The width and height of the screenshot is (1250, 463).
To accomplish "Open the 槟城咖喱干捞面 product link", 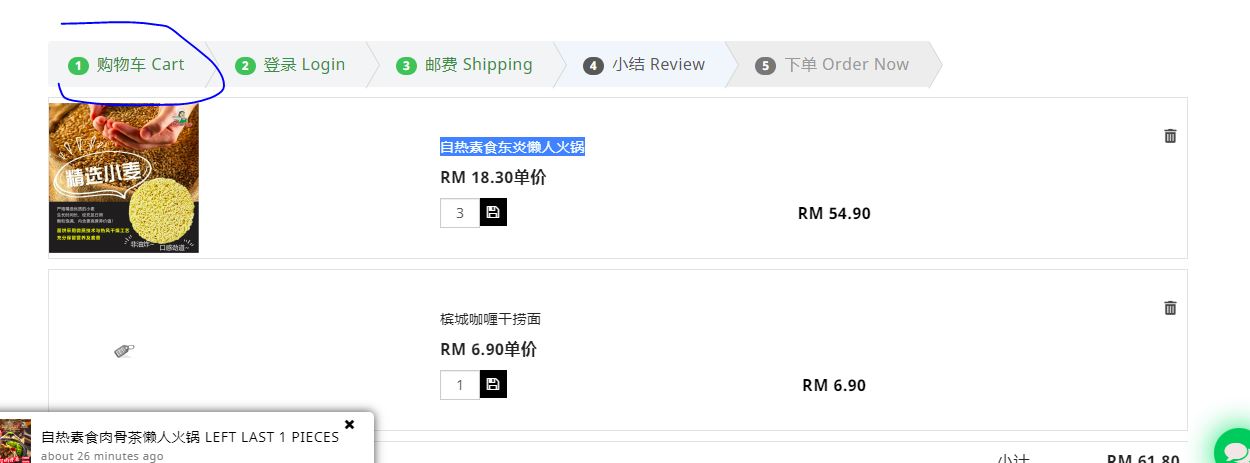I will point(490,319).
